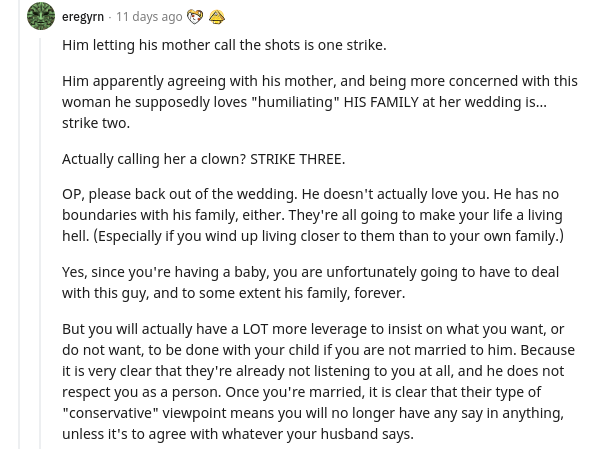This screenshot has width=589, height=449.
Task: Click the paragraph starting "OP, please back out"
Action: pyautogui.click(x=313, y=215)
